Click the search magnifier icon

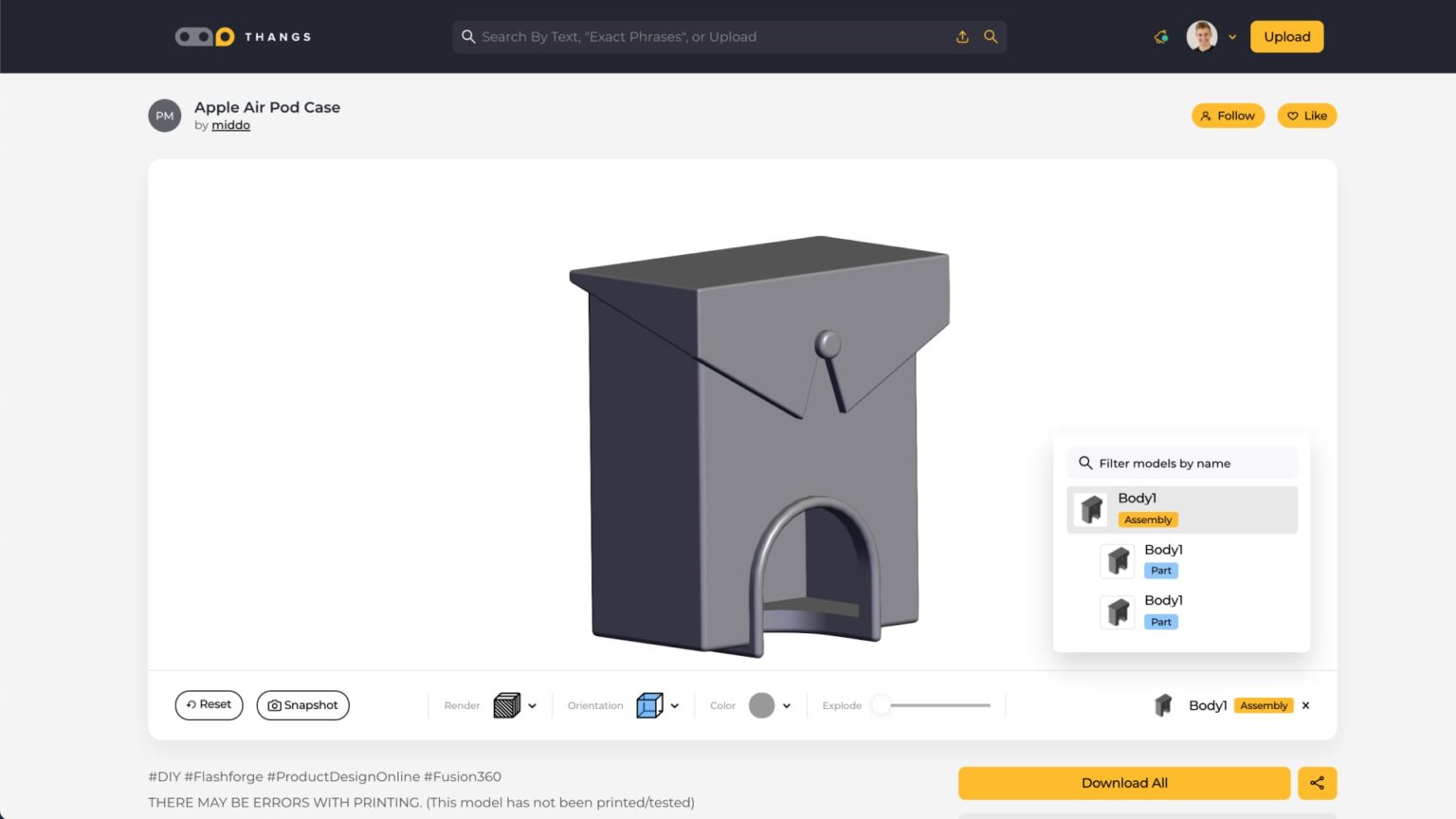(x=990, y=36)
